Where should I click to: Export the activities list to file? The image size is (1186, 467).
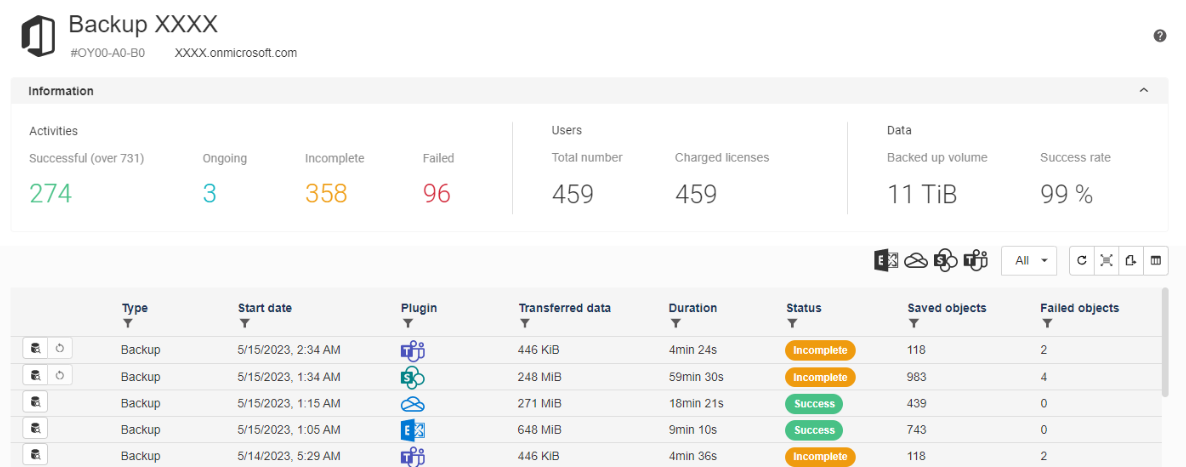coord(1131,260)
